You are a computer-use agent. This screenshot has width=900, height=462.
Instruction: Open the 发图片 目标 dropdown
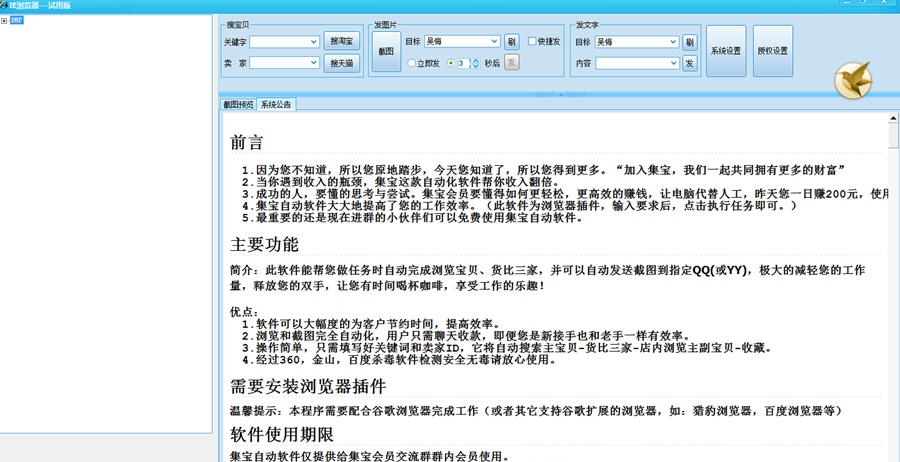(495, 41)
